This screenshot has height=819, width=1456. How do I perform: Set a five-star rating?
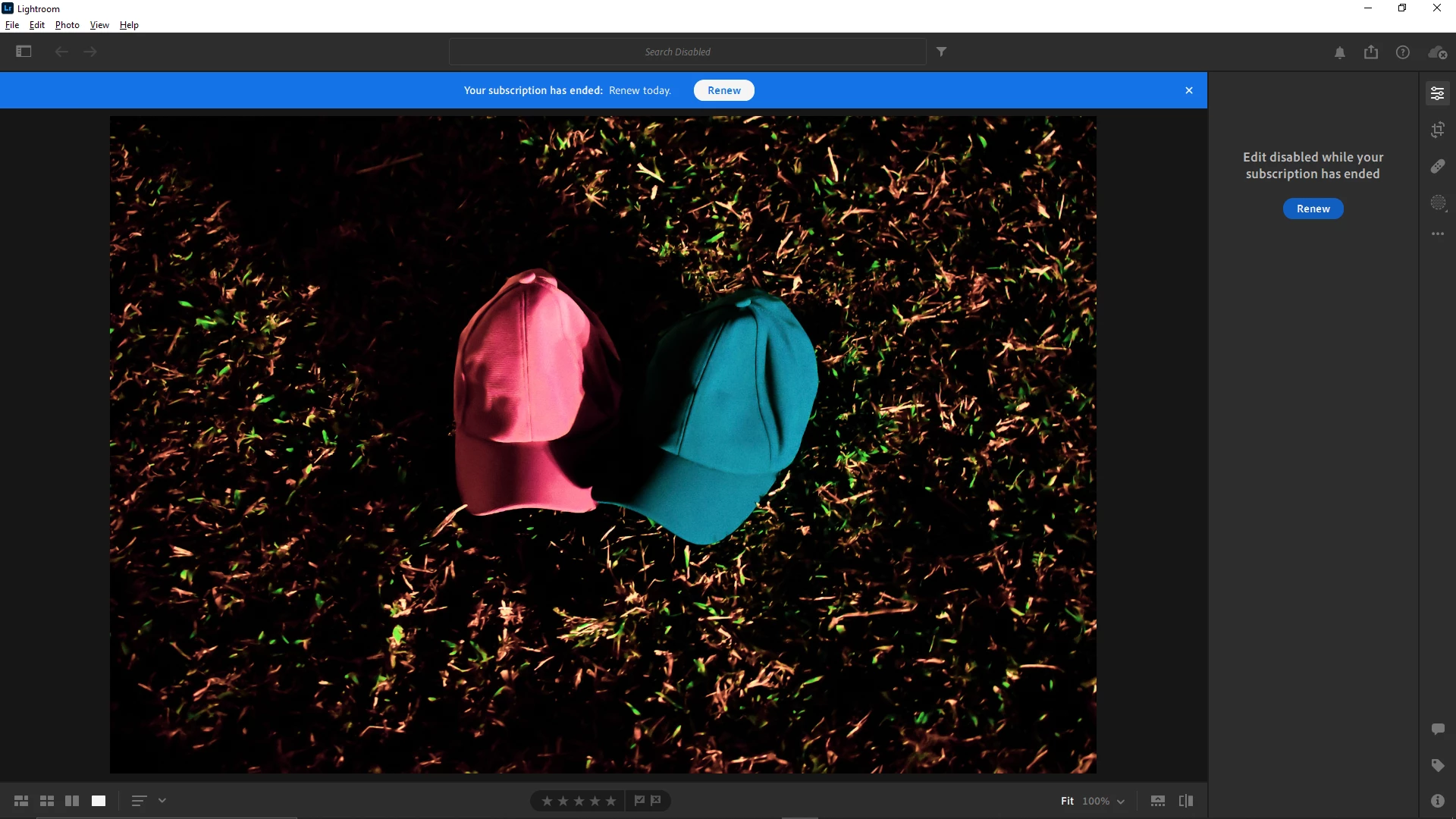610,801
